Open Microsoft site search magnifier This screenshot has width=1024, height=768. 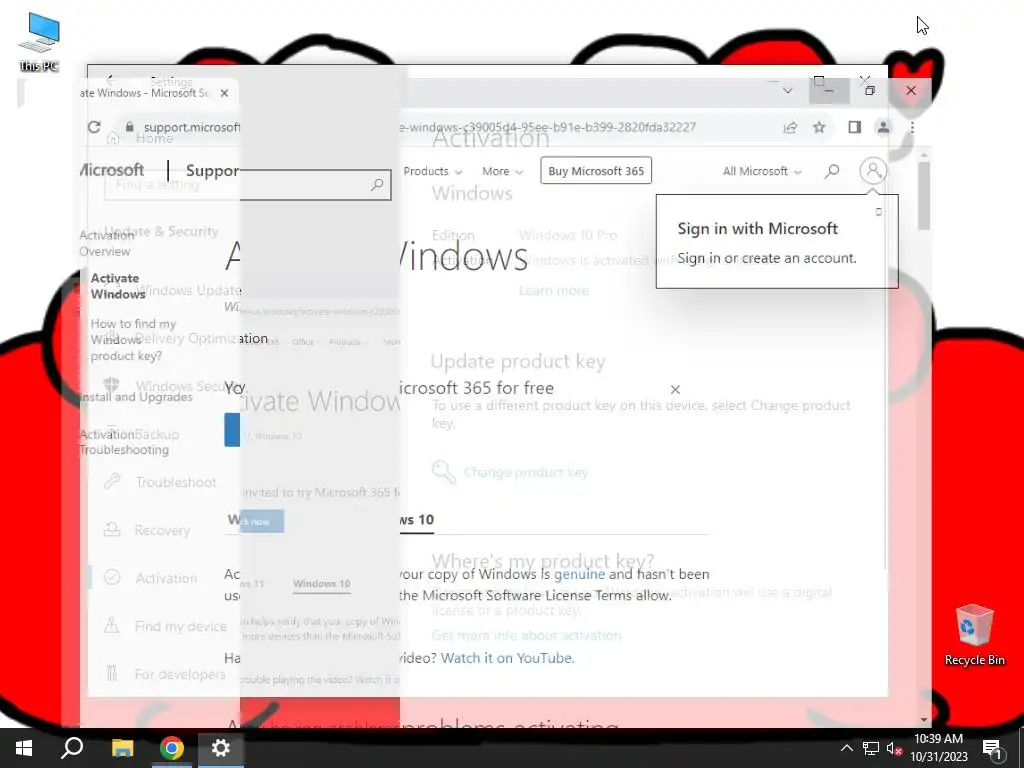tap(832, 171)
